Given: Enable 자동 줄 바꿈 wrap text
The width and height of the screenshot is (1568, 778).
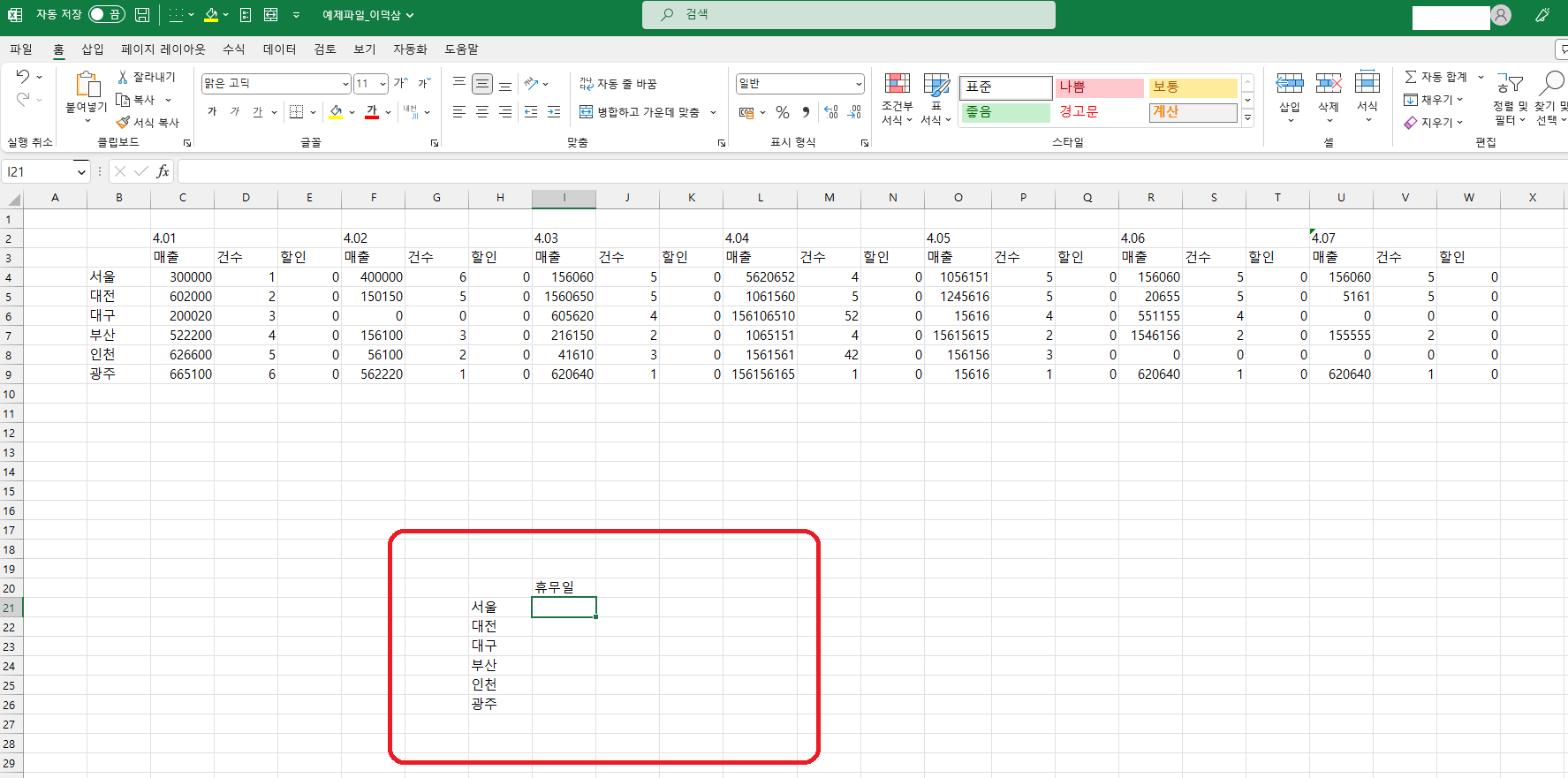Looking at the screenshot, I should (618, 84).
